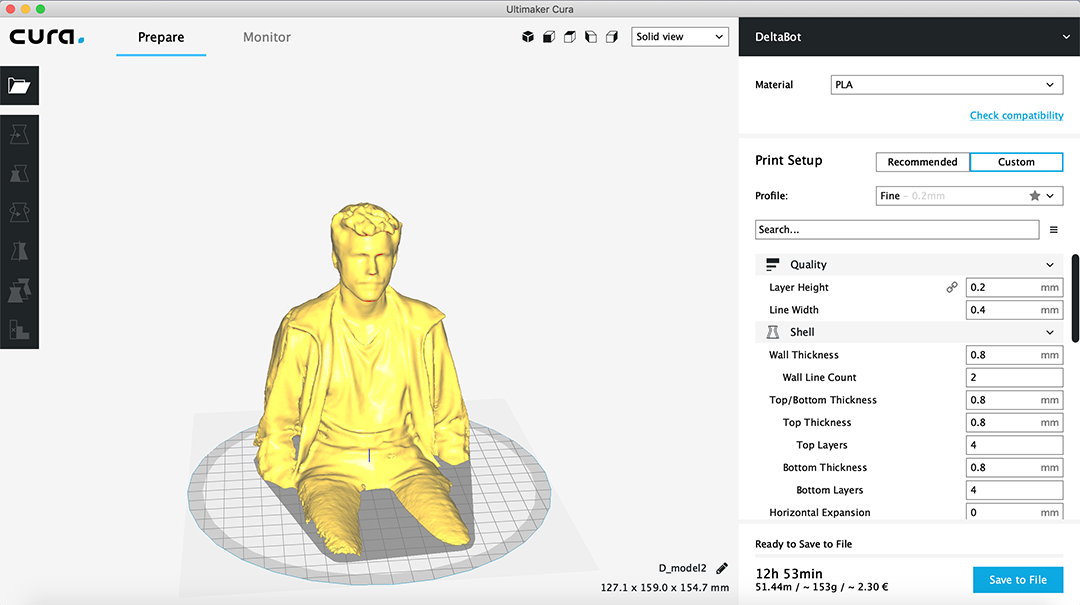Select the Scale tool in left toolbar
1080x605 pixels.
pos(19,173)
